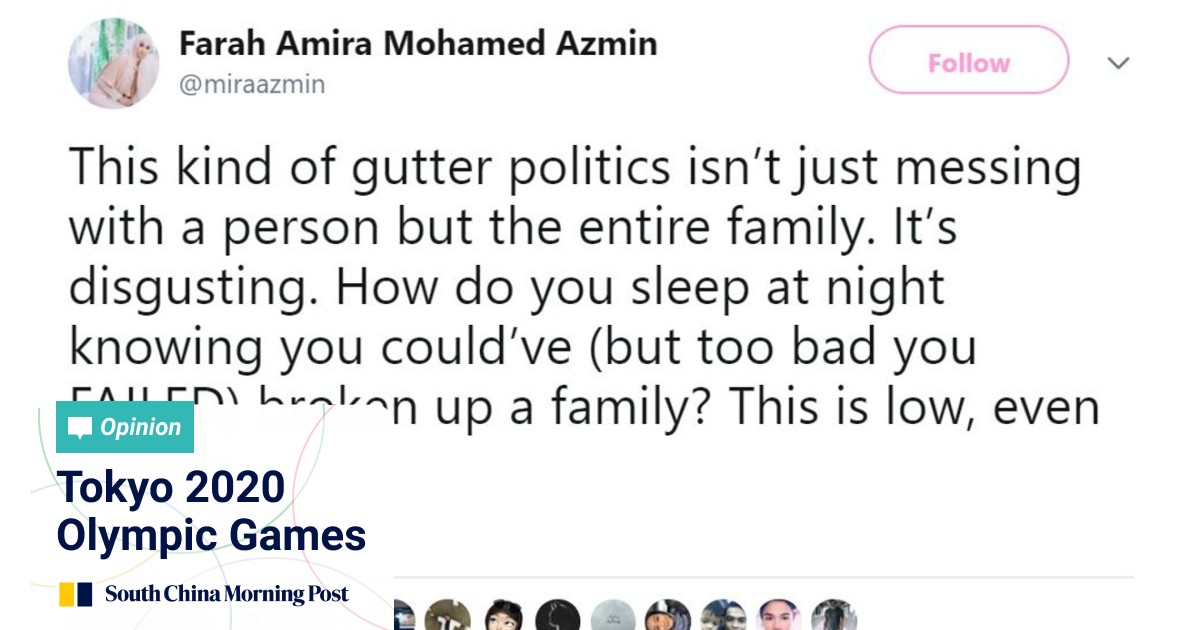This screenshot has width=1200, height=630.
Task: Open the first liker avatar in the row
Action: coord(404,615)
